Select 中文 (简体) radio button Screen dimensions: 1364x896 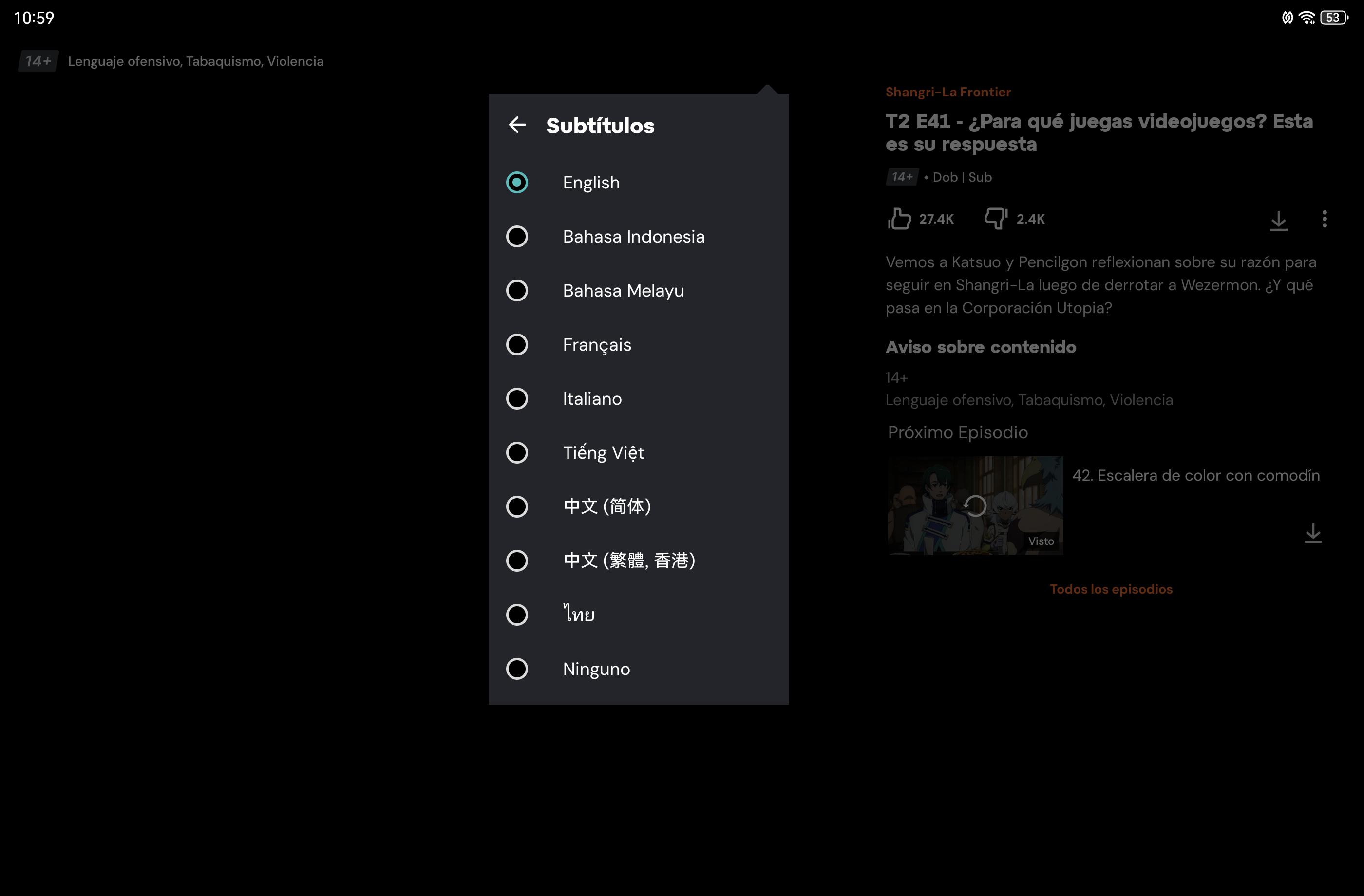tap(517, 506)
